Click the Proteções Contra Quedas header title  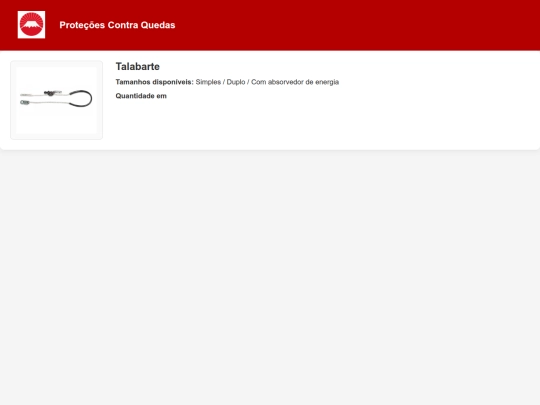point(117,25)
